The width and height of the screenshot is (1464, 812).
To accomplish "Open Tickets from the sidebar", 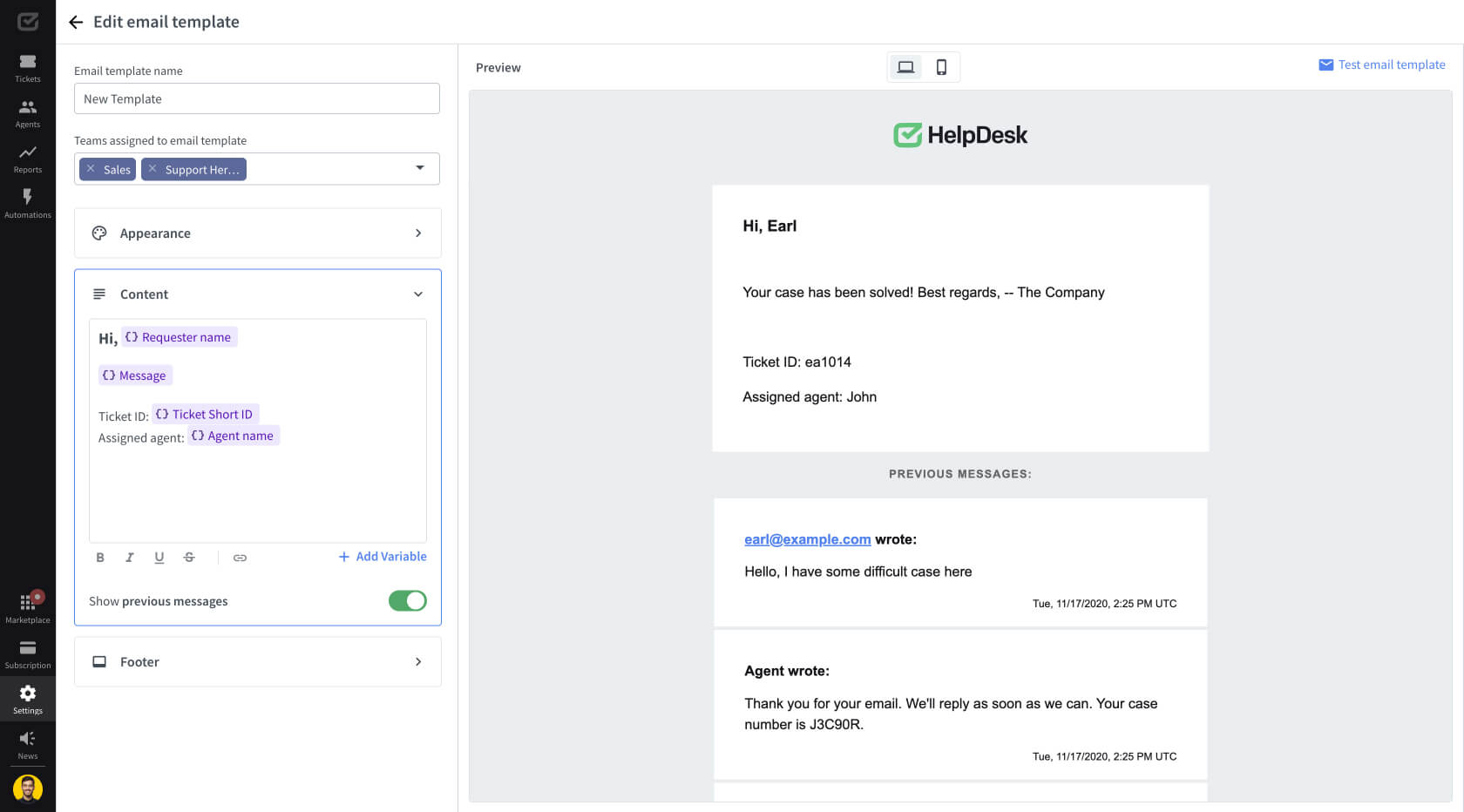I will pos(28,68).
